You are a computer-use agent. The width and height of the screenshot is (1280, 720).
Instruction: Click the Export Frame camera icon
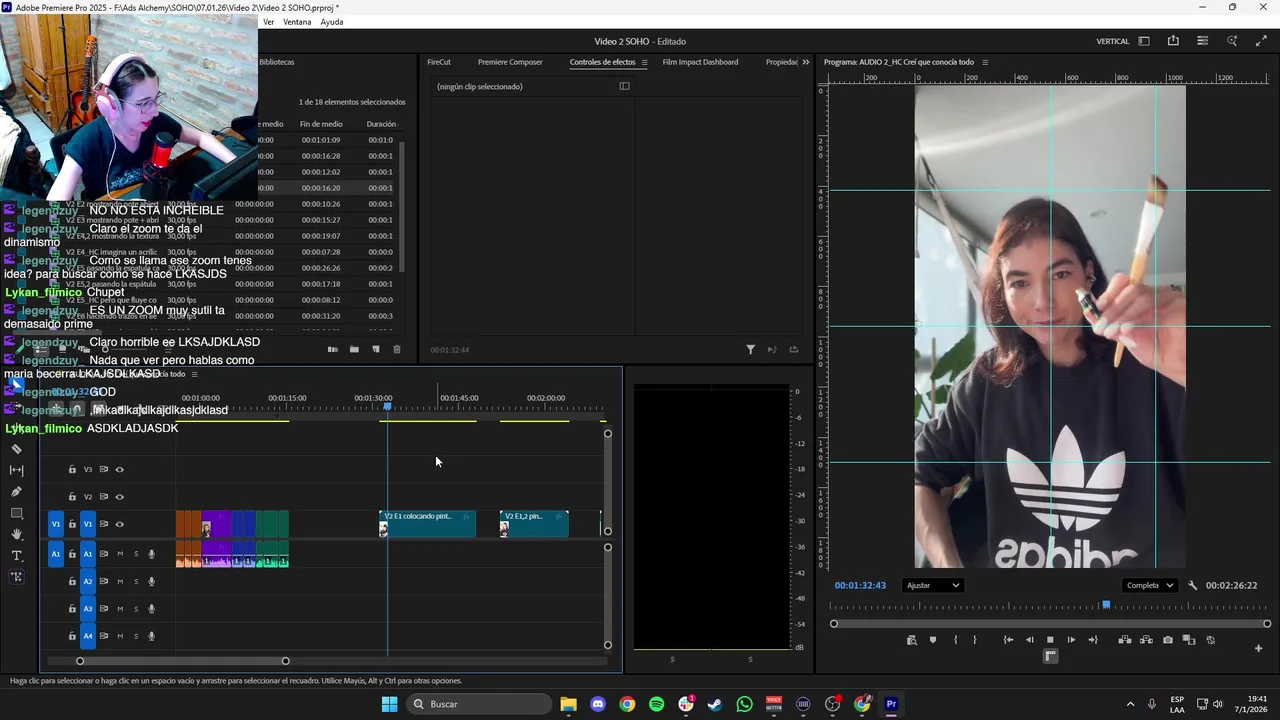click(1167, 640)
